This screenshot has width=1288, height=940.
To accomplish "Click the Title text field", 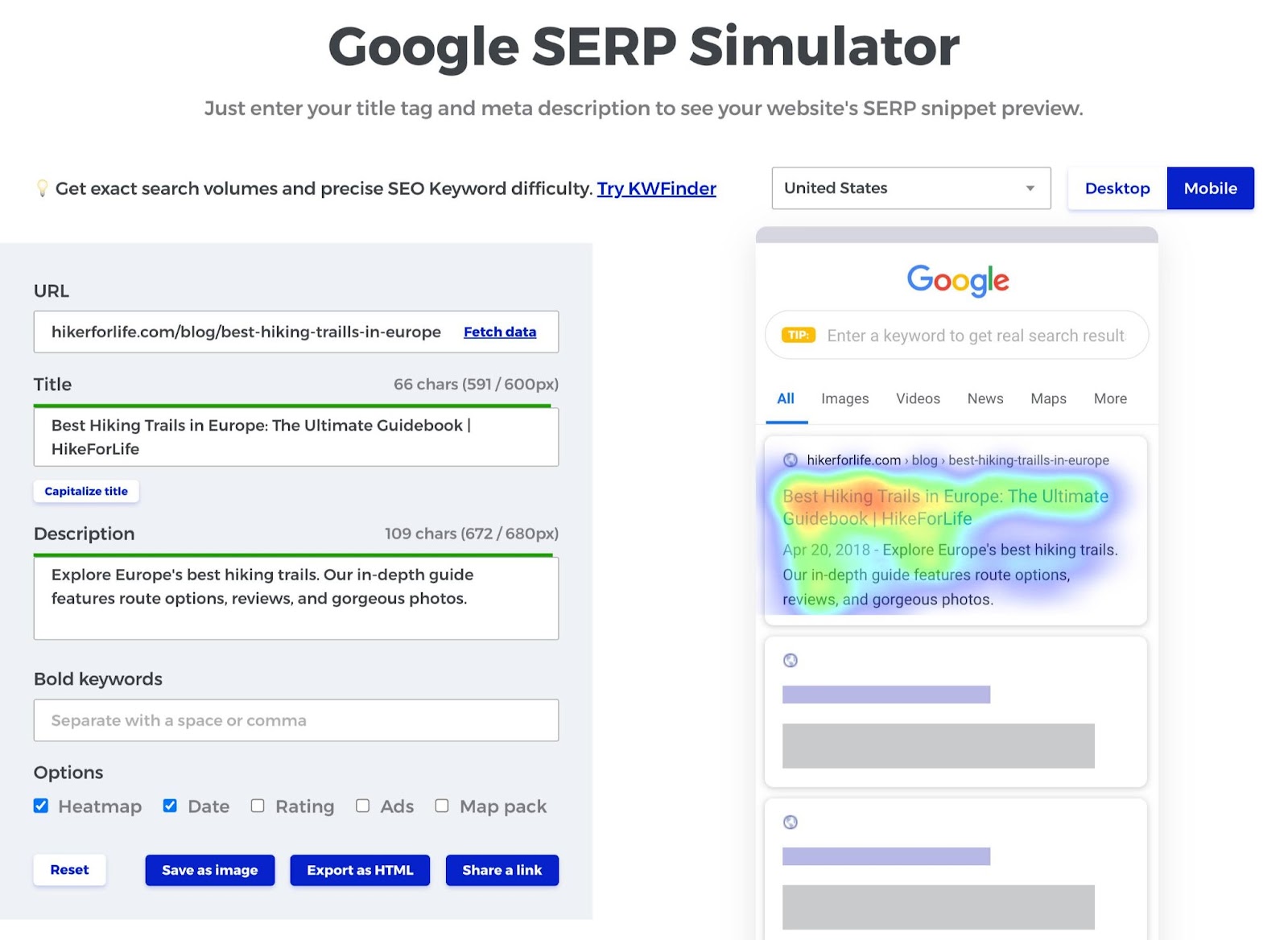I will pyautogui.click(x=296, y=437).
